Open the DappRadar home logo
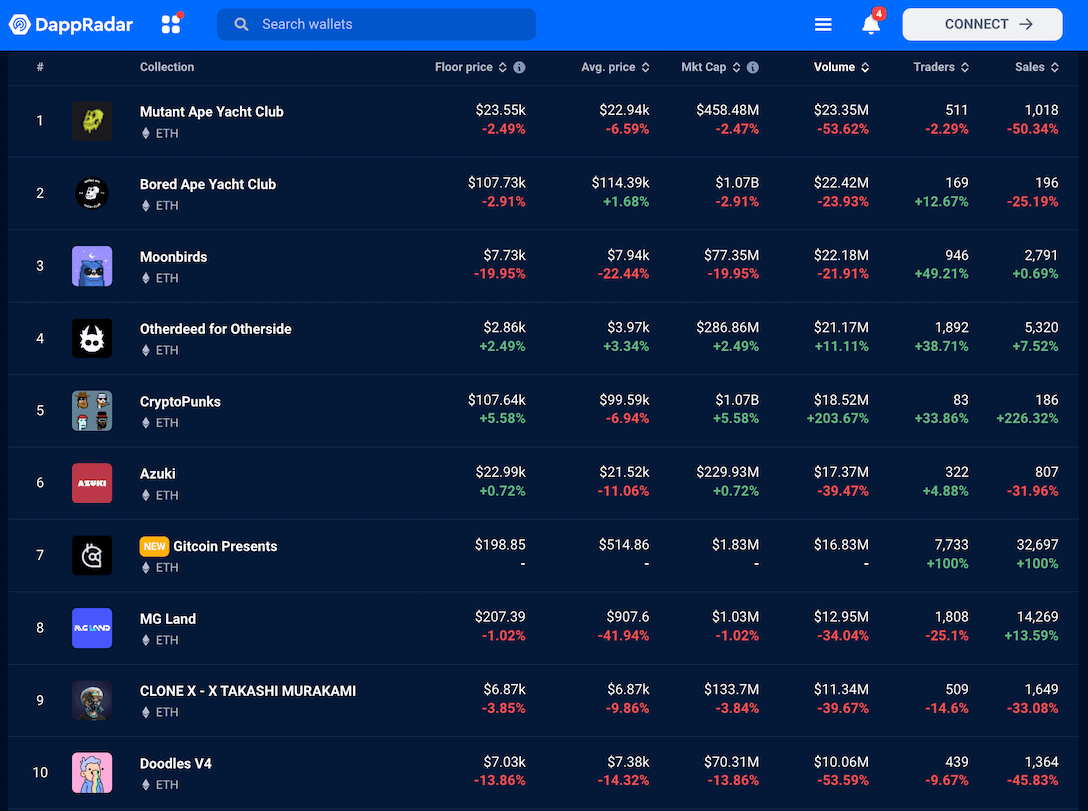The height and width of the screenshot is (811, 1088). (70, 24)
